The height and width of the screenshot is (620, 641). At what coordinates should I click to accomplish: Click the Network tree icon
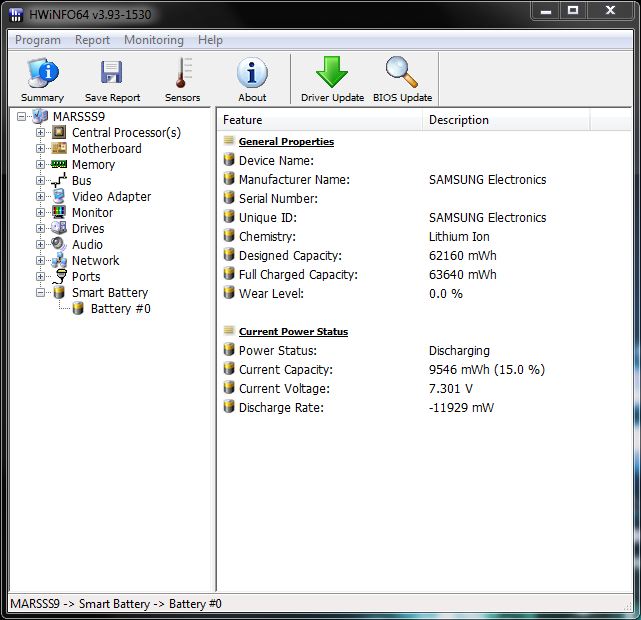[x=59, y=260]
